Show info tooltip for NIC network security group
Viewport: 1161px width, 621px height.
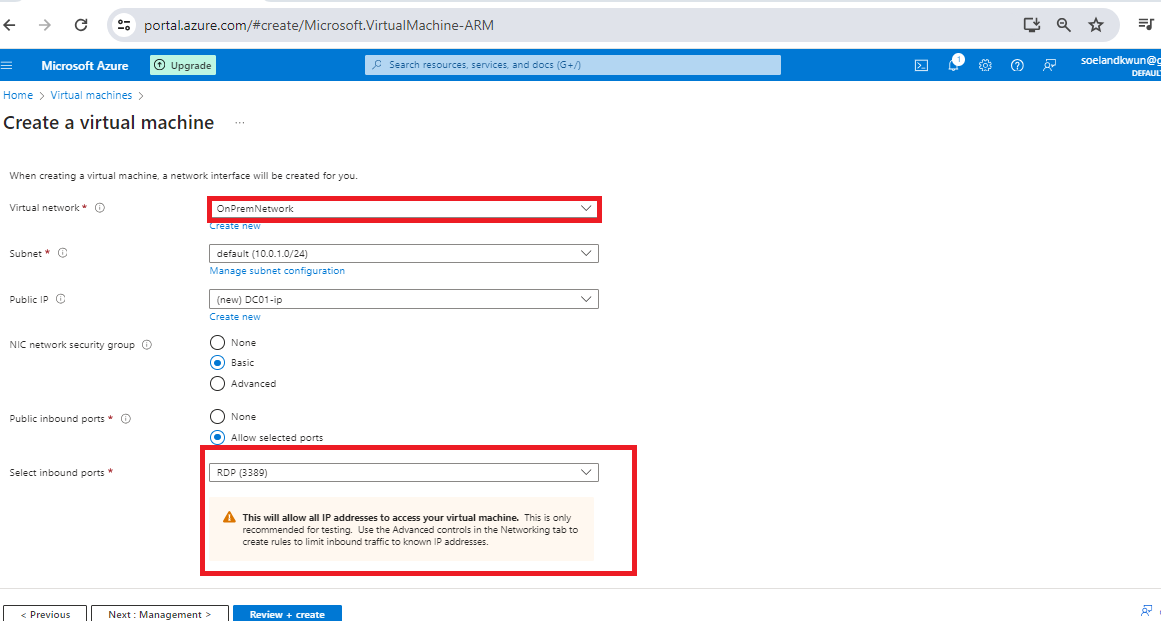147,345
